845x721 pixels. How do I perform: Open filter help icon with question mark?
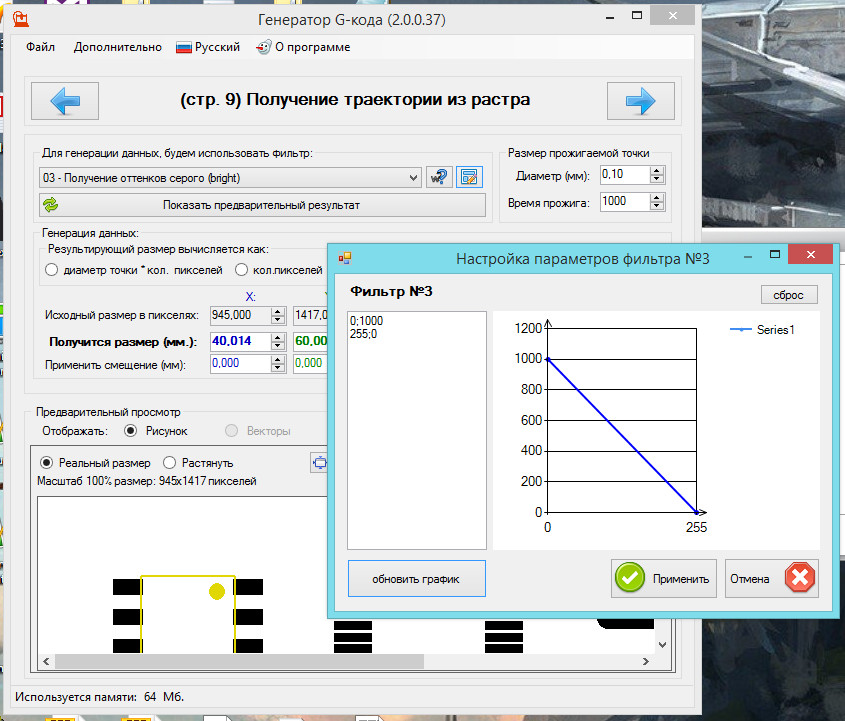pyautogui.click(x=439, y=177)
